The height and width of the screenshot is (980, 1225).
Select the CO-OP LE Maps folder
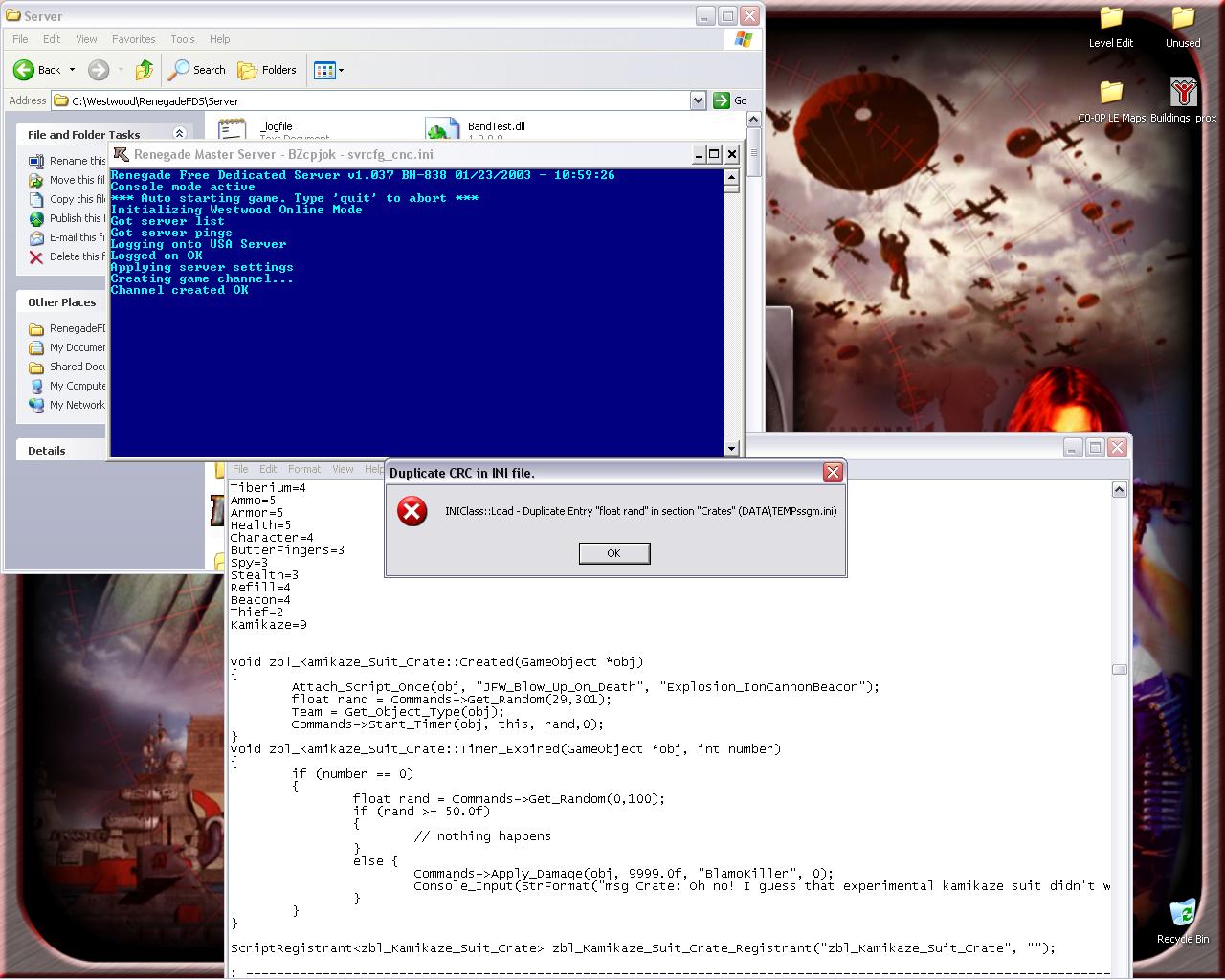1111,94
